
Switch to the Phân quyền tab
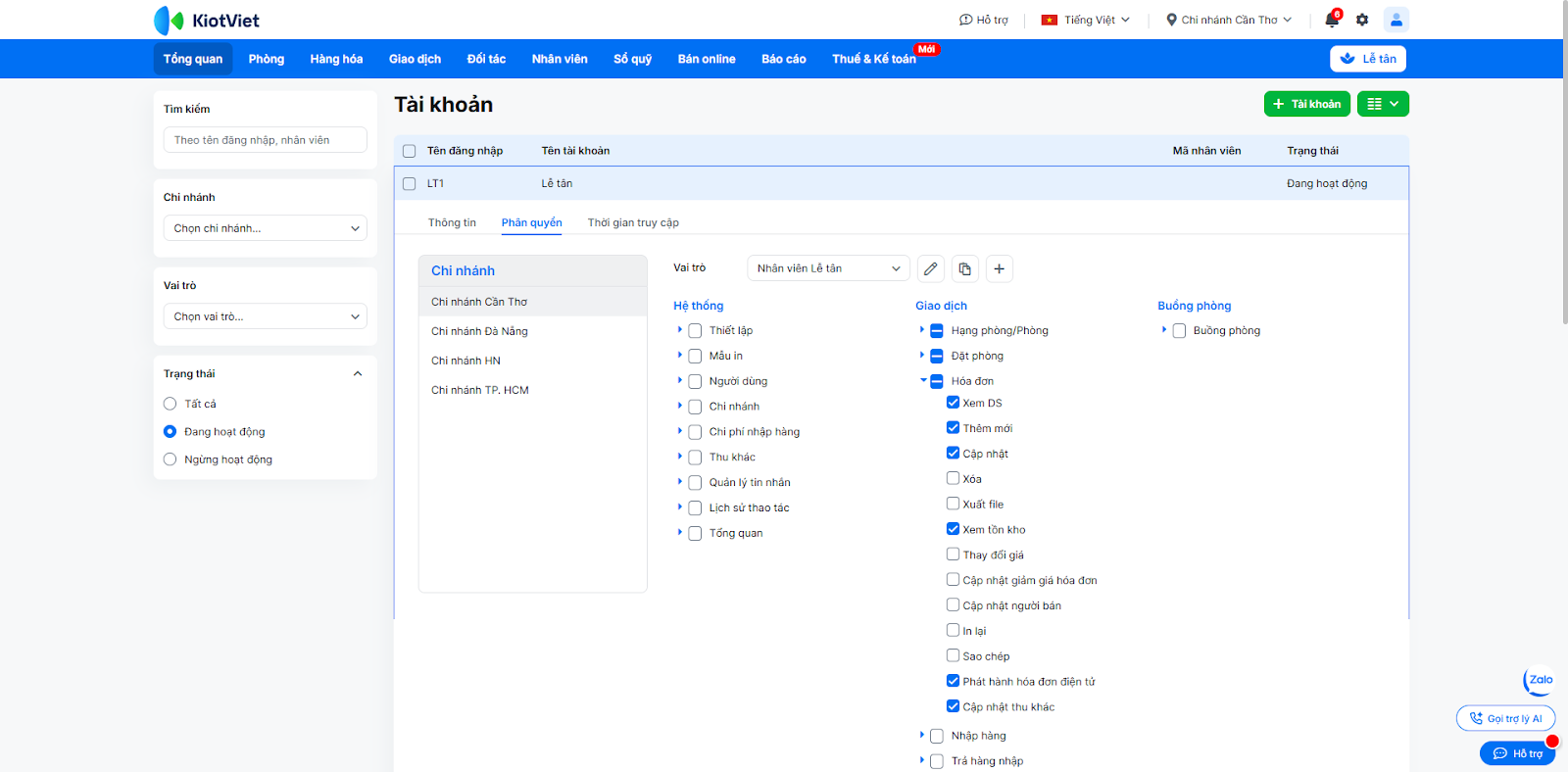pyautogui.click(x=532, y=222)
